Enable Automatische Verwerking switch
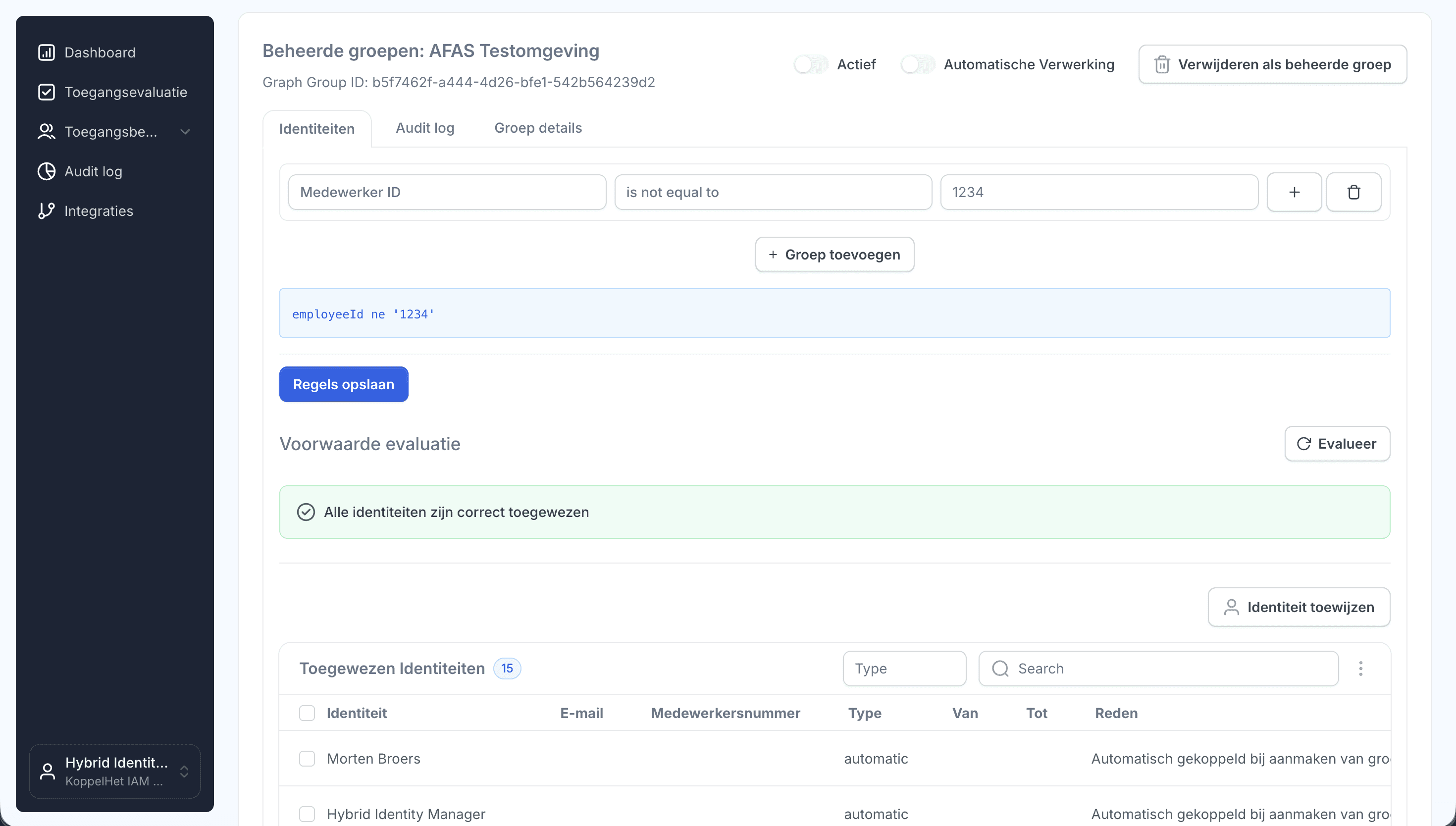 [x=917, y=64]
